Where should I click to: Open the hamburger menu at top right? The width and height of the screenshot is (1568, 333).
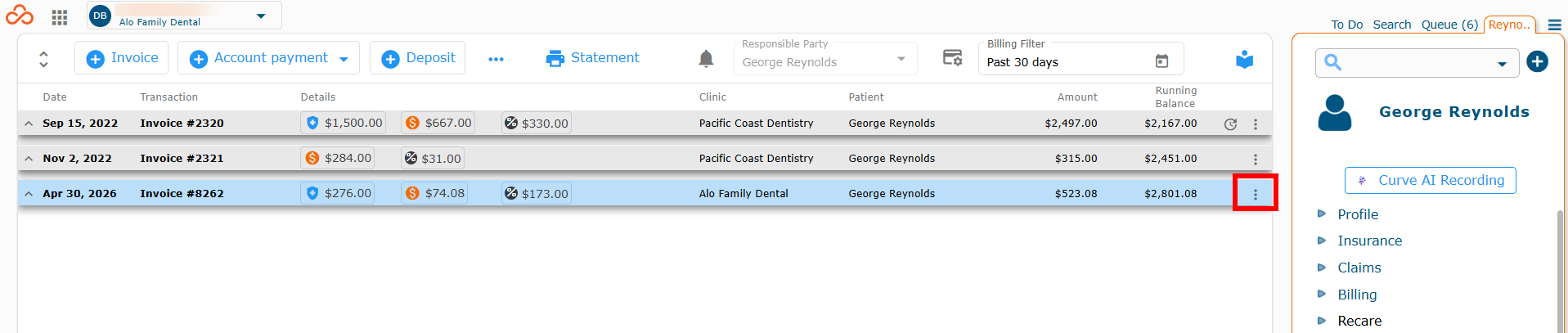coord(1554,25)
